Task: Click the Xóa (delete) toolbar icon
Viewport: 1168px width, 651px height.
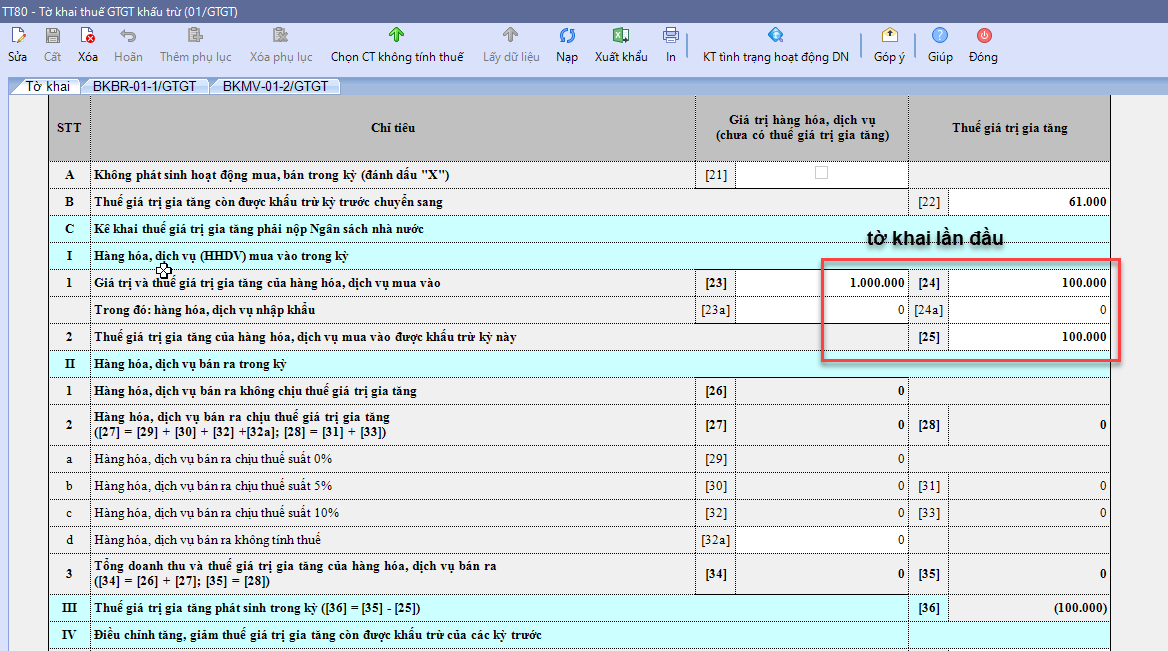Action: [87, 36]
